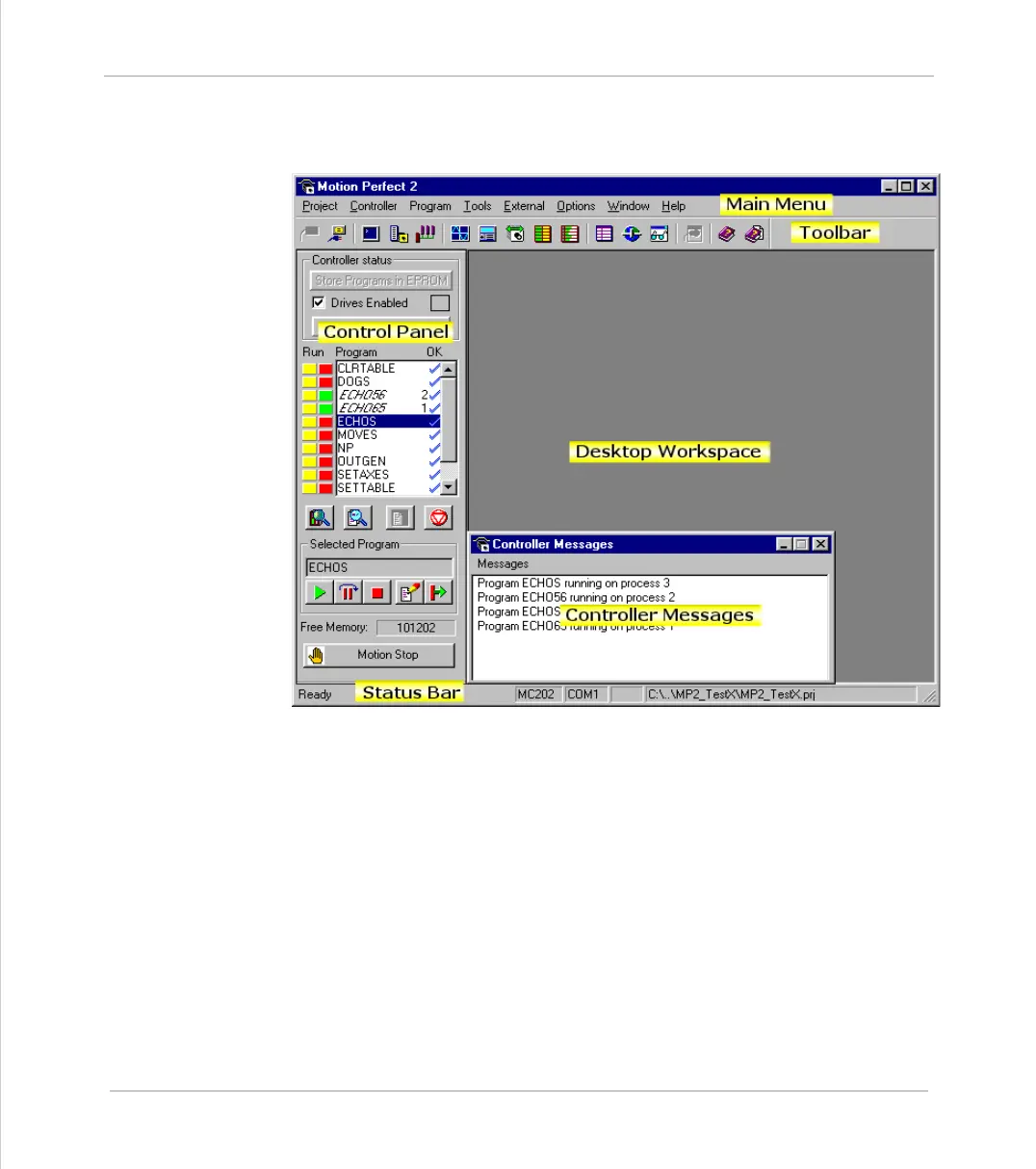The height and width of the screenshot is (1169, 1036).
Task: Stop the selected program with red square
Action: 378,593
